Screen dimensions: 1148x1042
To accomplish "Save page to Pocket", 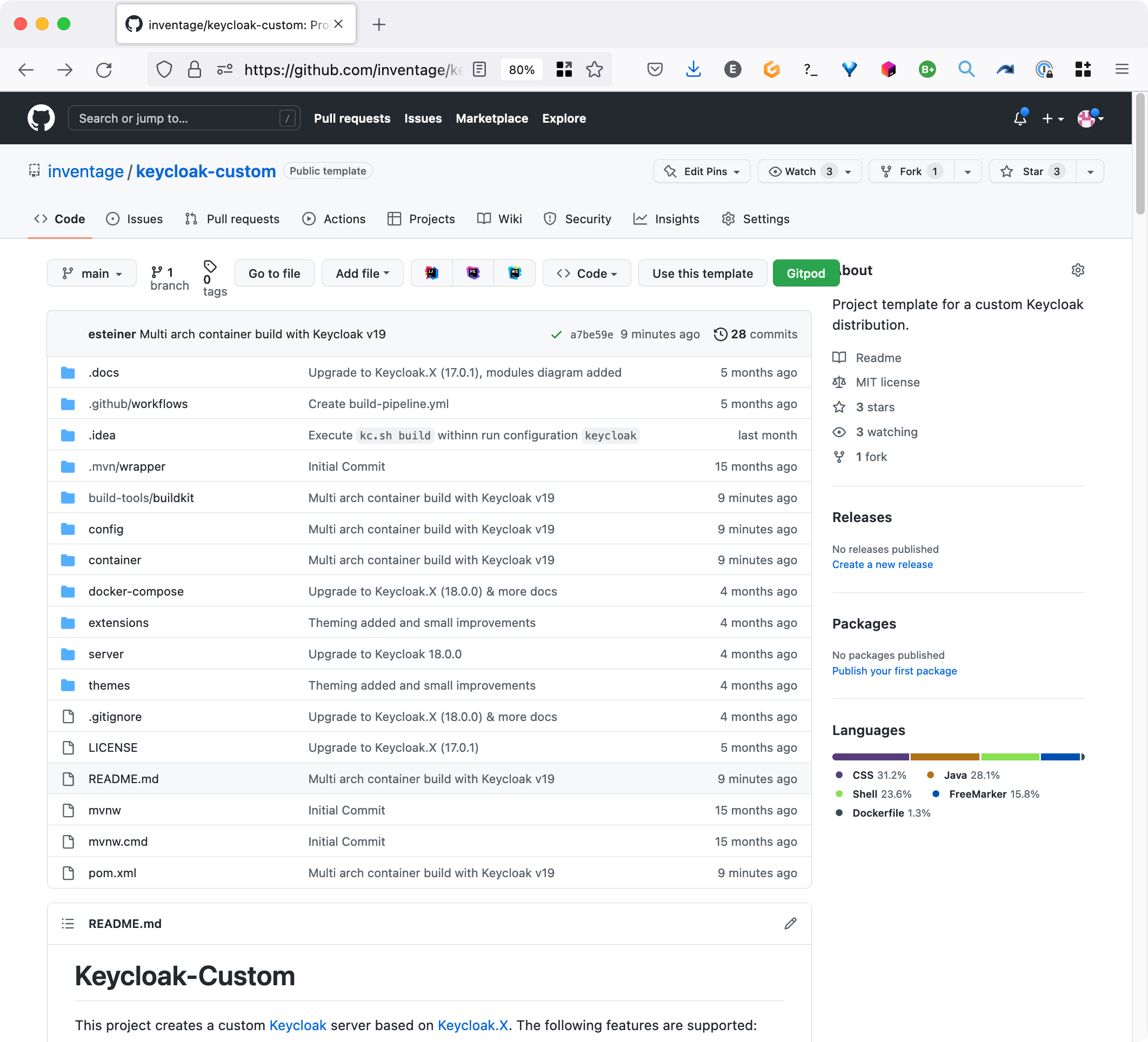I will (655, 70).
